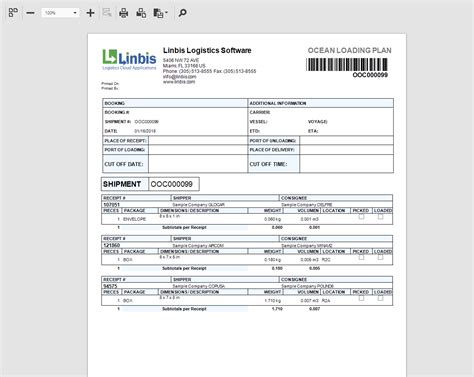Screen dimensions: 474x377
Task: Open the 100% zoom level dropdown
Action: [x=75, y=13]
